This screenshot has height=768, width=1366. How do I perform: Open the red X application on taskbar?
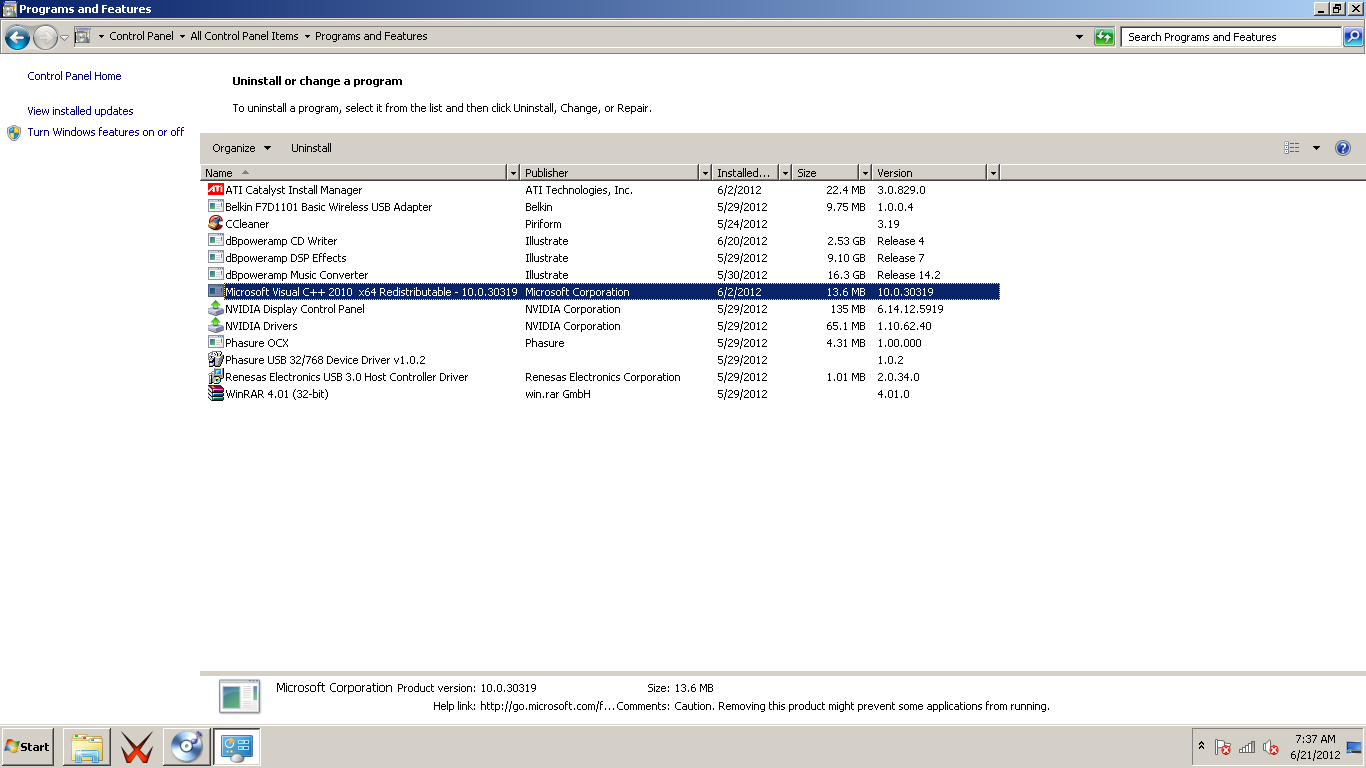tap(137, 747)
